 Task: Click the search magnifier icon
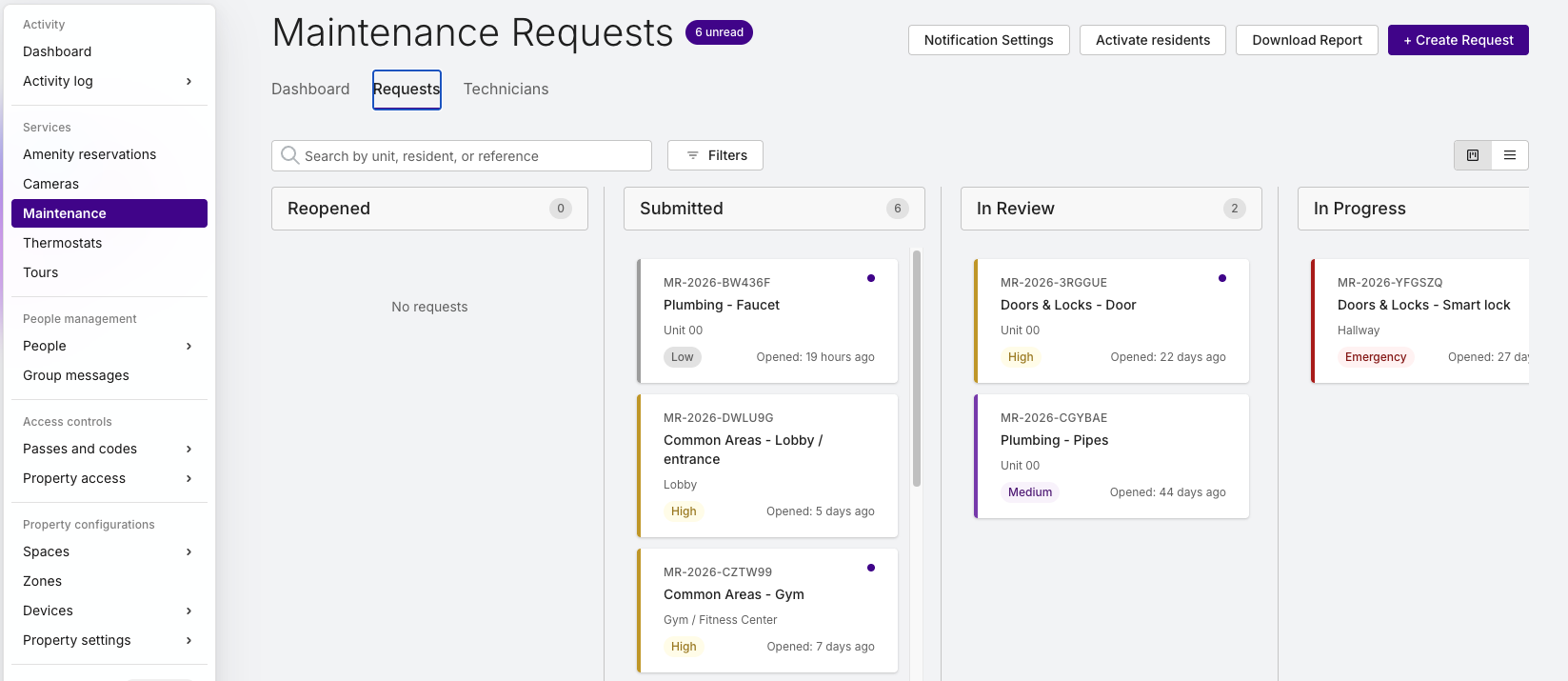[289, 155]
